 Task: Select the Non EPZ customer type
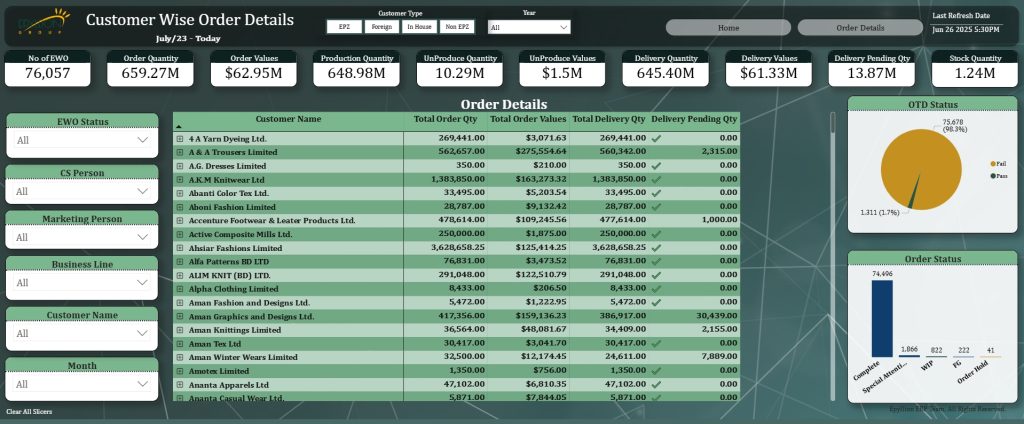(x=457, y=28)
